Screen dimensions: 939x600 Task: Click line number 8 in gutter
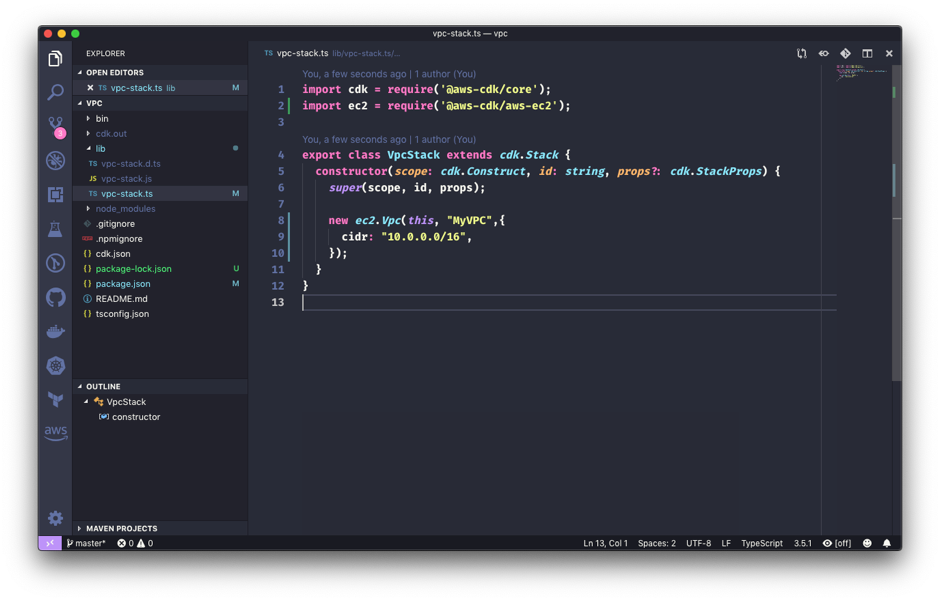point(281,220)
